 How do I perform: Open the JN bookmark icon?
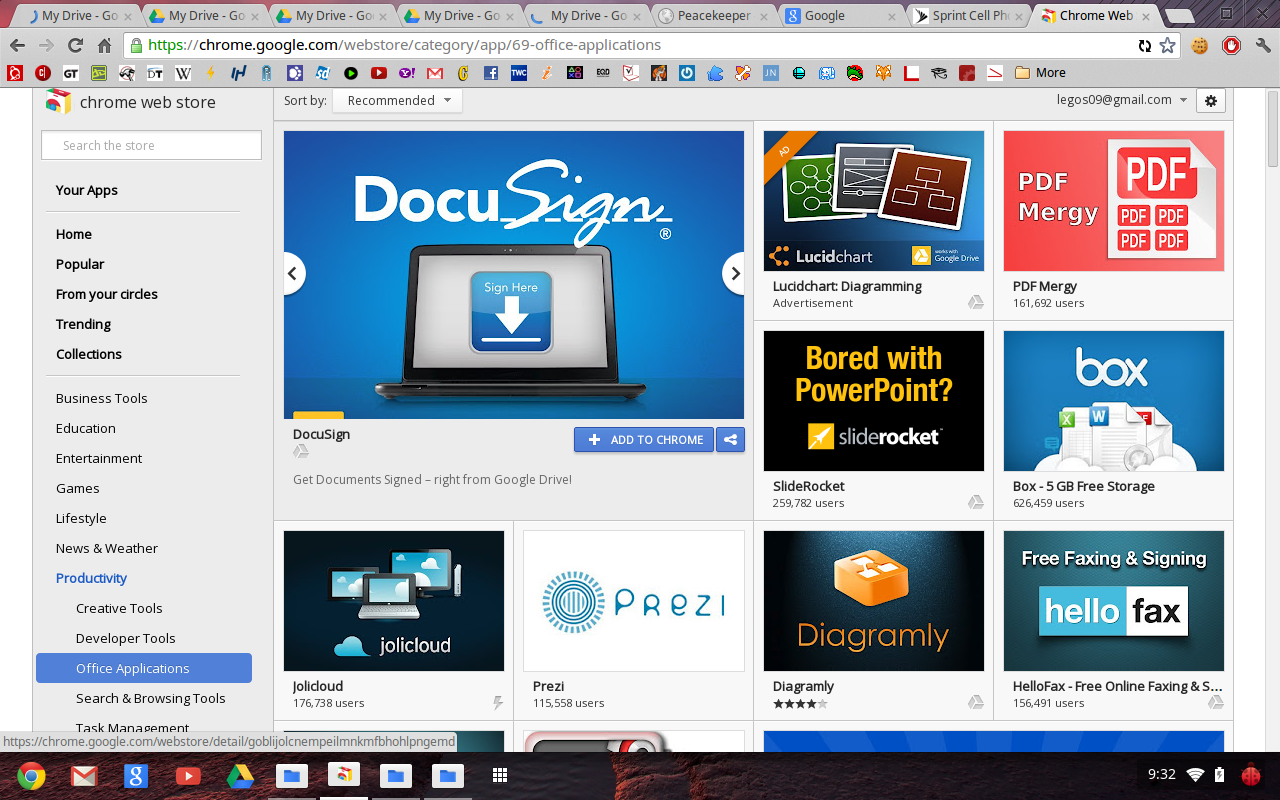(x=771, y=73)
